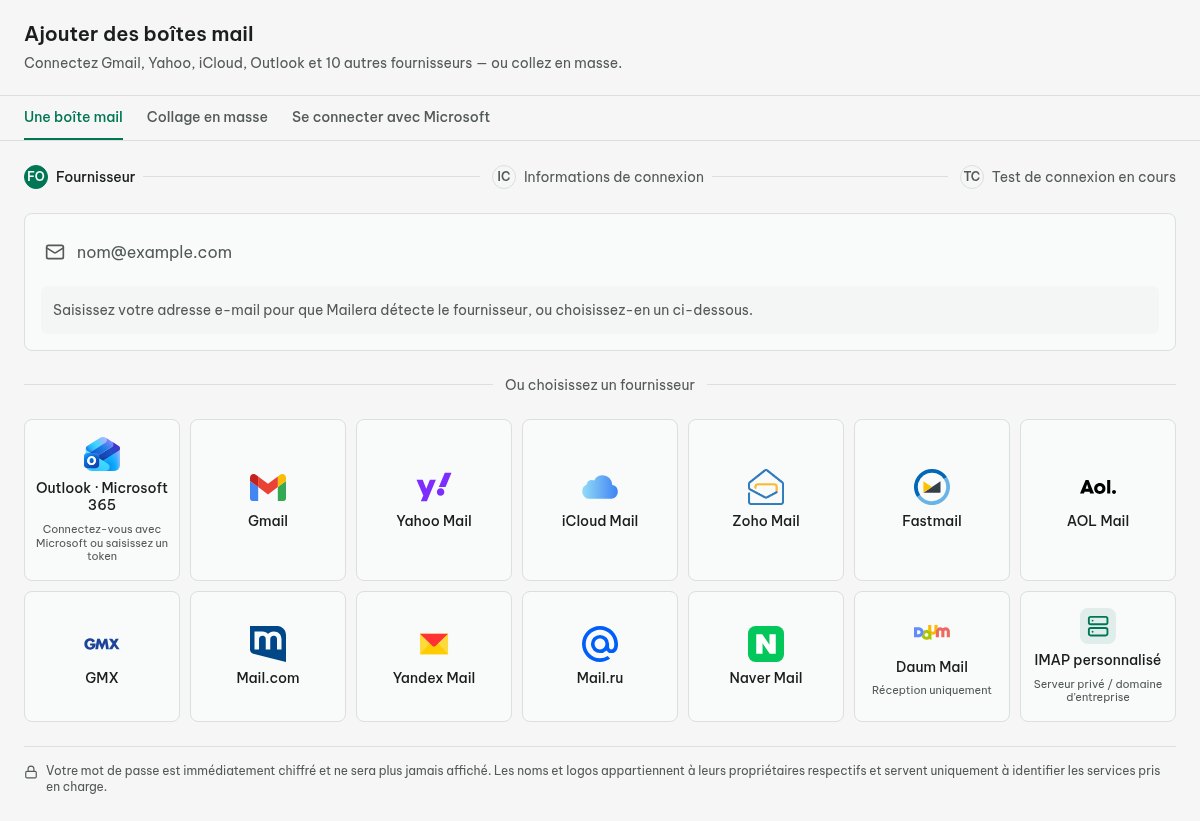The image size is (1200, 821).
Task: Click the envelope icon in email field
Action: click(x=55, y=252)
